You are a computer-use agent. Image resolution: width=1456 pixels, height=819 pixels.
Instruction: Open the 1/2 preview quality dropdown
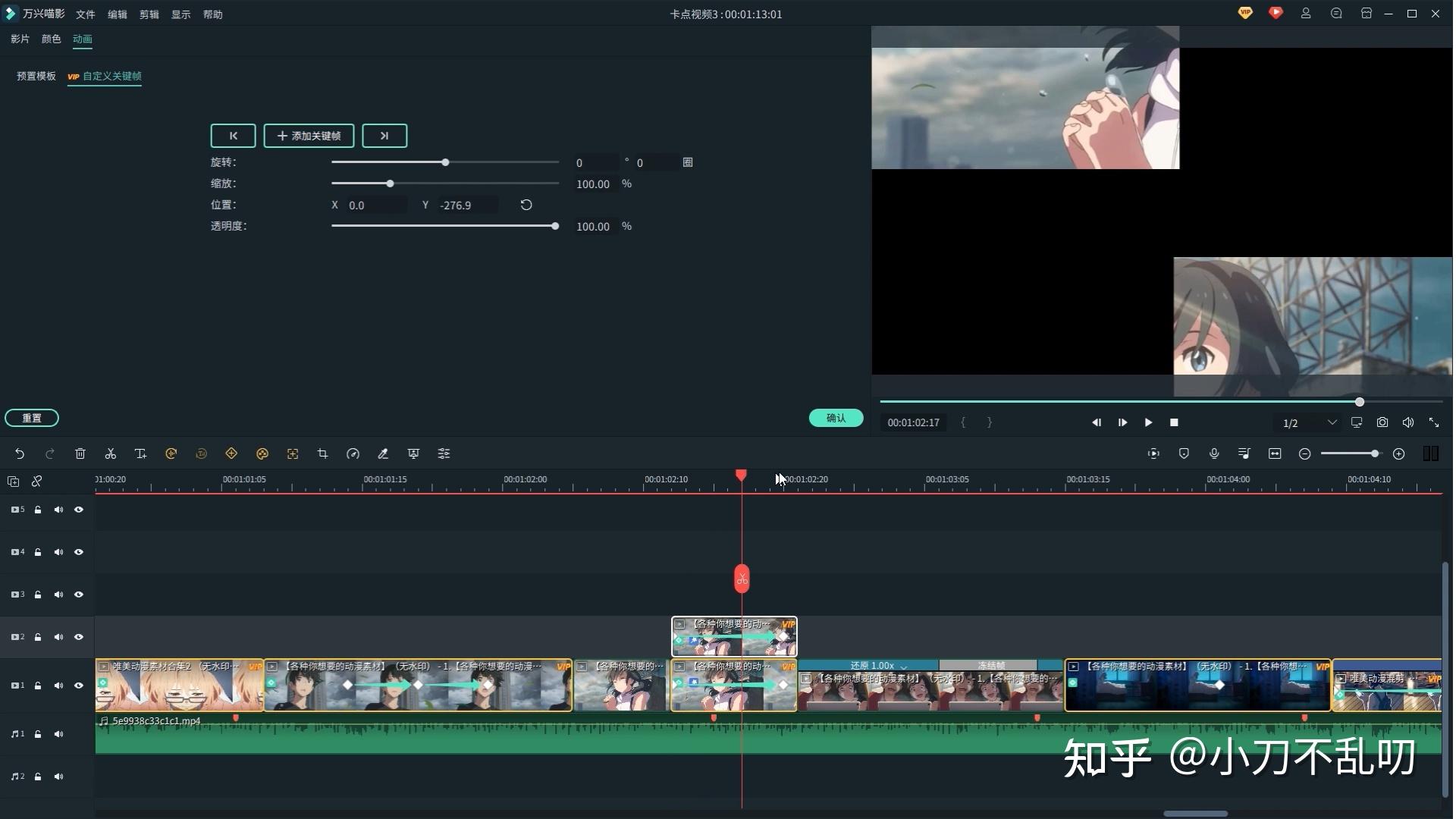(1309, 422)
